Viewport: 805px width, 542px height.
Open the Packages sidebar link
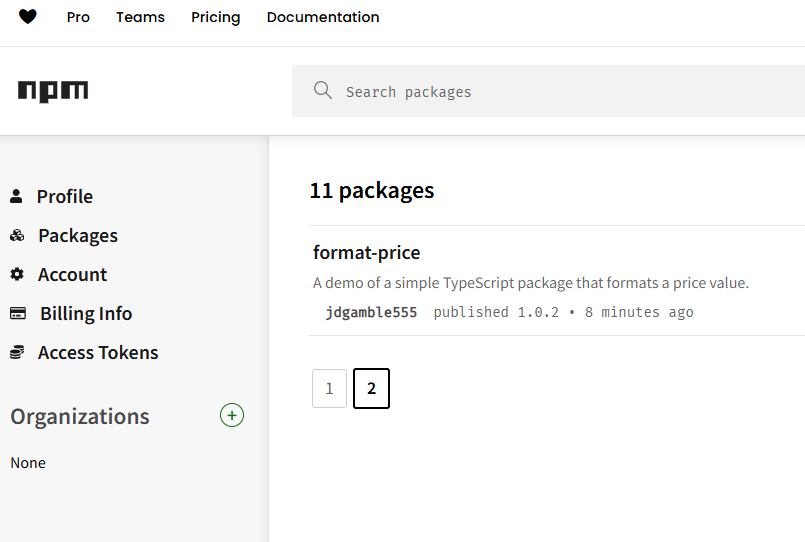point(78,236)
